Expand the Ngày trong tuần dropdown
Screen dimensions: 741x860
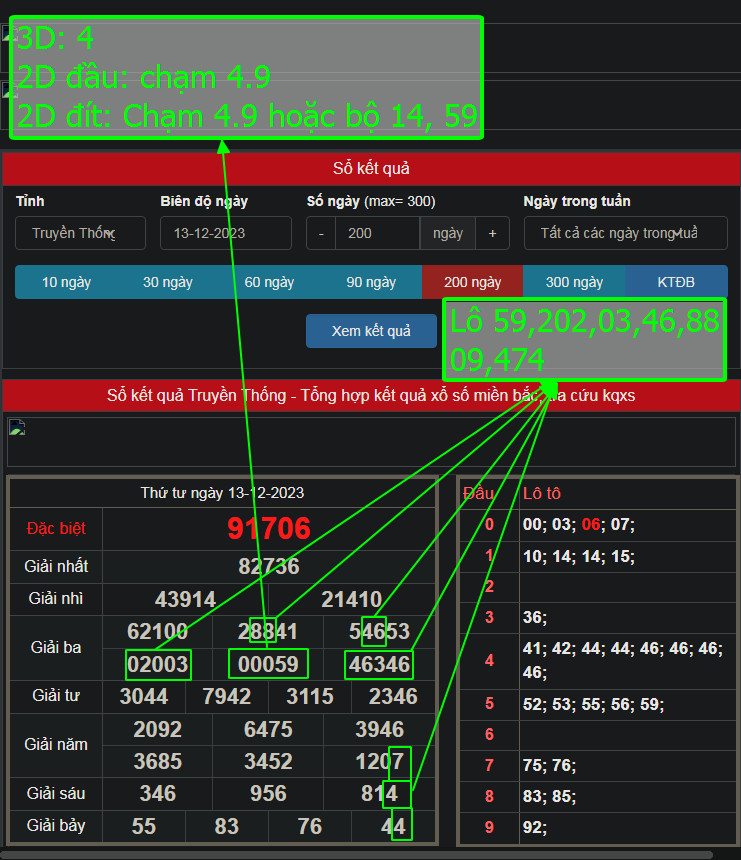tap(625, 233)
